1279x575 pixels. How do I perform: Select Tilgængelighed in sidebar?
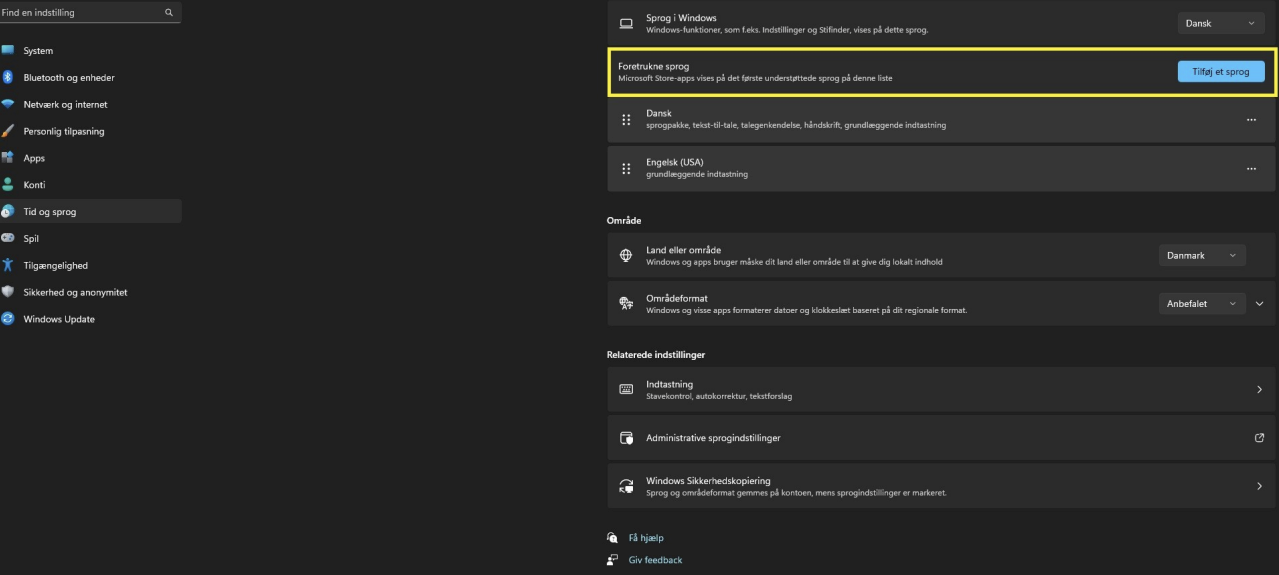(x=91, y=265)
